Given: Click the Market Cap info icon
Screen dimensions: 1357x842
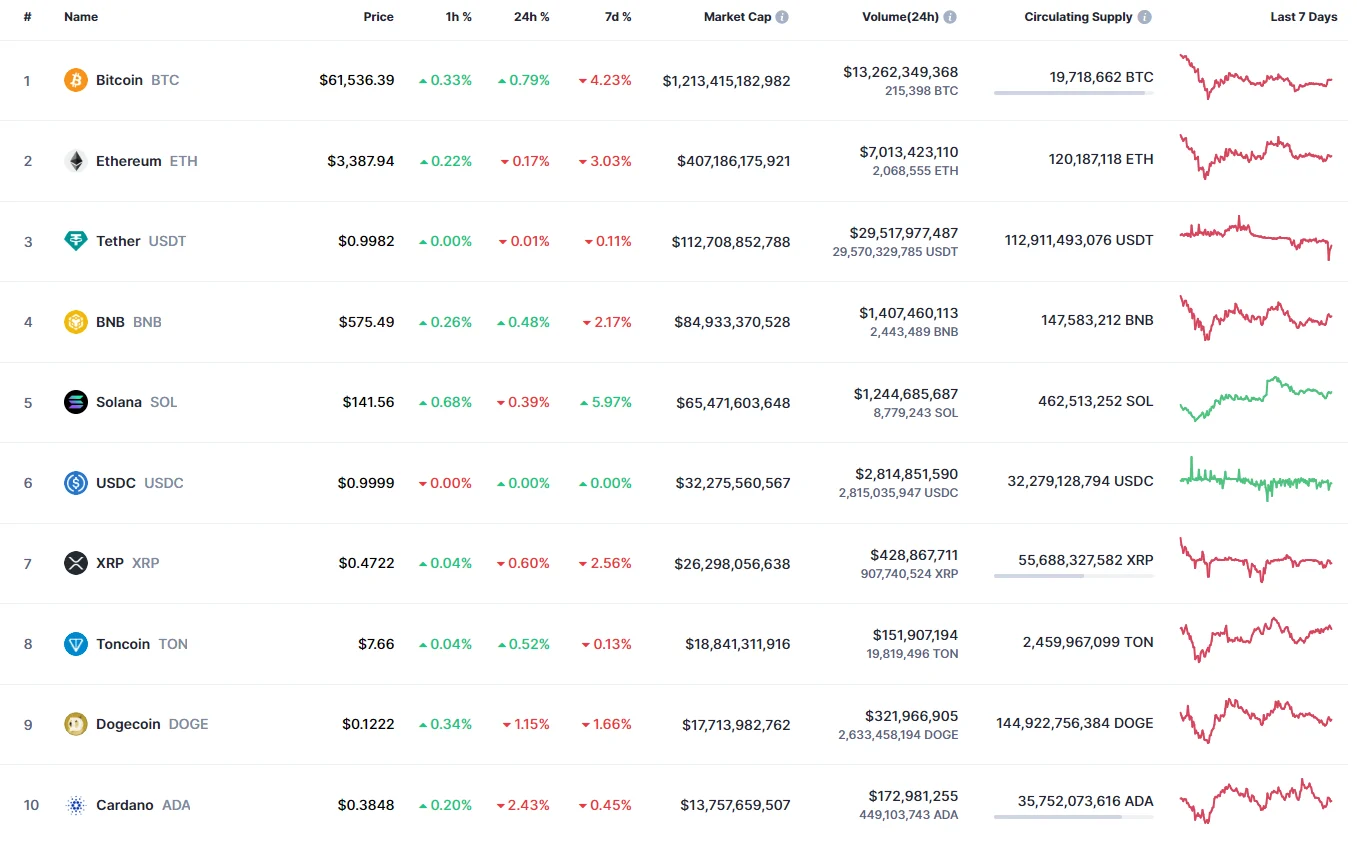Looking at the screenshot, I should tap(782, 17).
